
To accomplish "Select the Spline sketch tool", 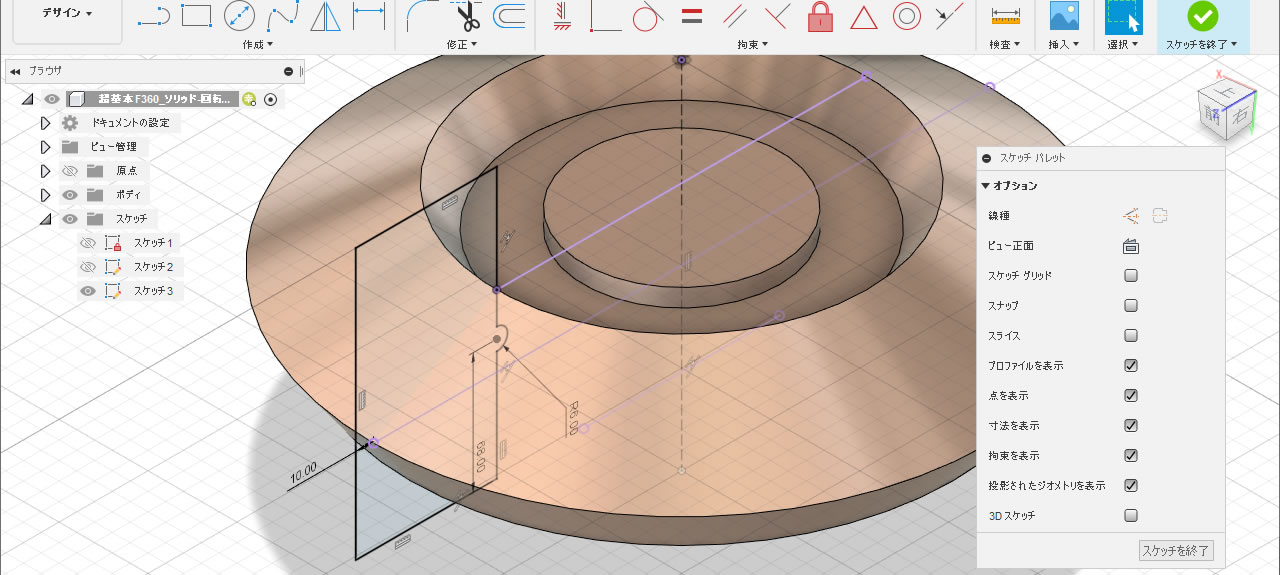I will [x=282, y=16].
